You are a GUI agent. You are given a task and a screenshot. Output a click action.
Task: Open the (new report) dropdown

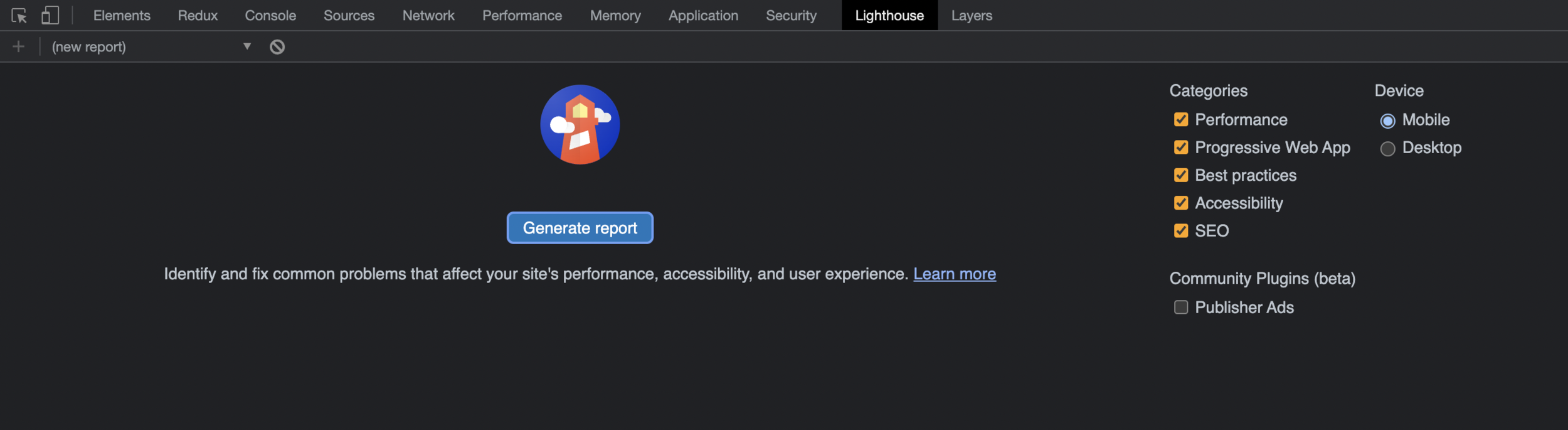point(152,46)
